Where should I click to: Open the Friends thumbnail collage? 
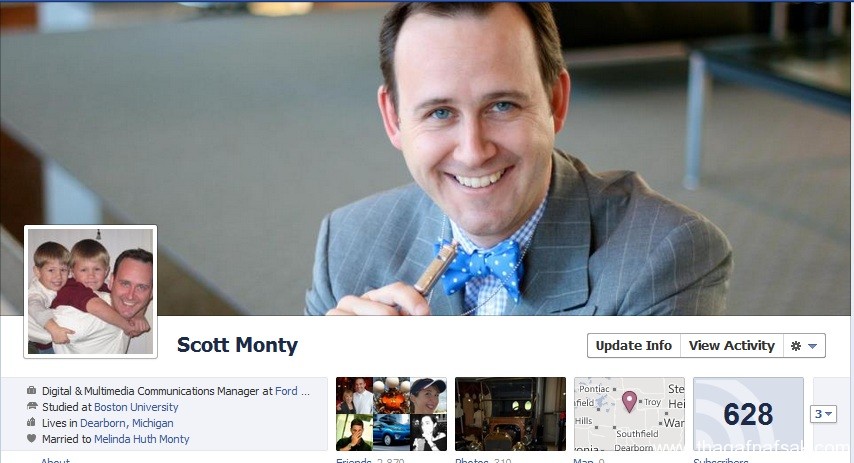tap(392, 414)
